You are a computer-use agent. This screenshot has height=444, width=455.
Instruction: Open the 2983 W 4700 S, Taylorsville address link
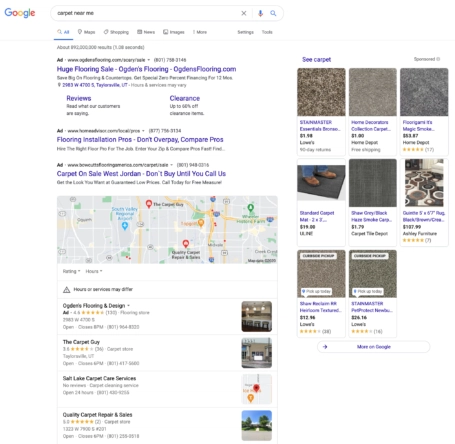click(x=95, y=85)
